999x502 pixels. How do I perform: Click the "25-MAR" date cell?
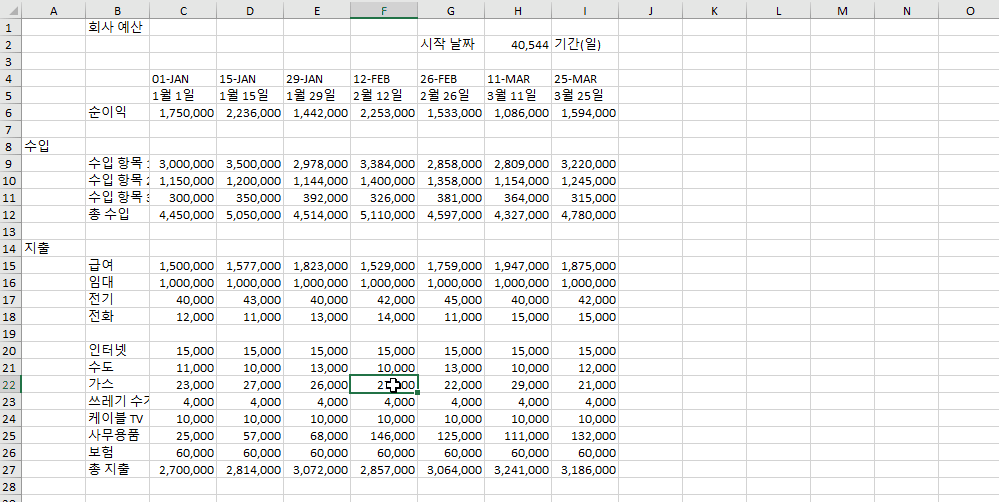[x=585, y=79]
